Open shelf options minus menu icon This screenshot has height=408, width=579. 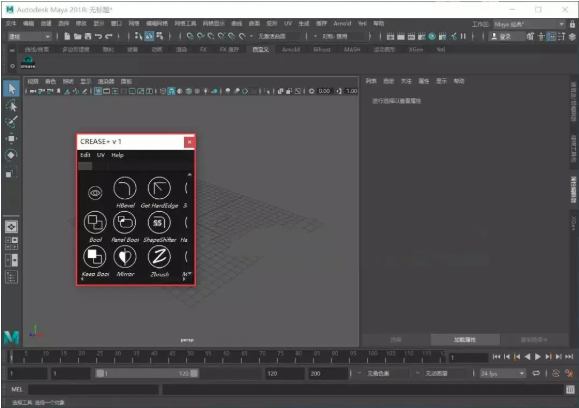pos(12,50)
